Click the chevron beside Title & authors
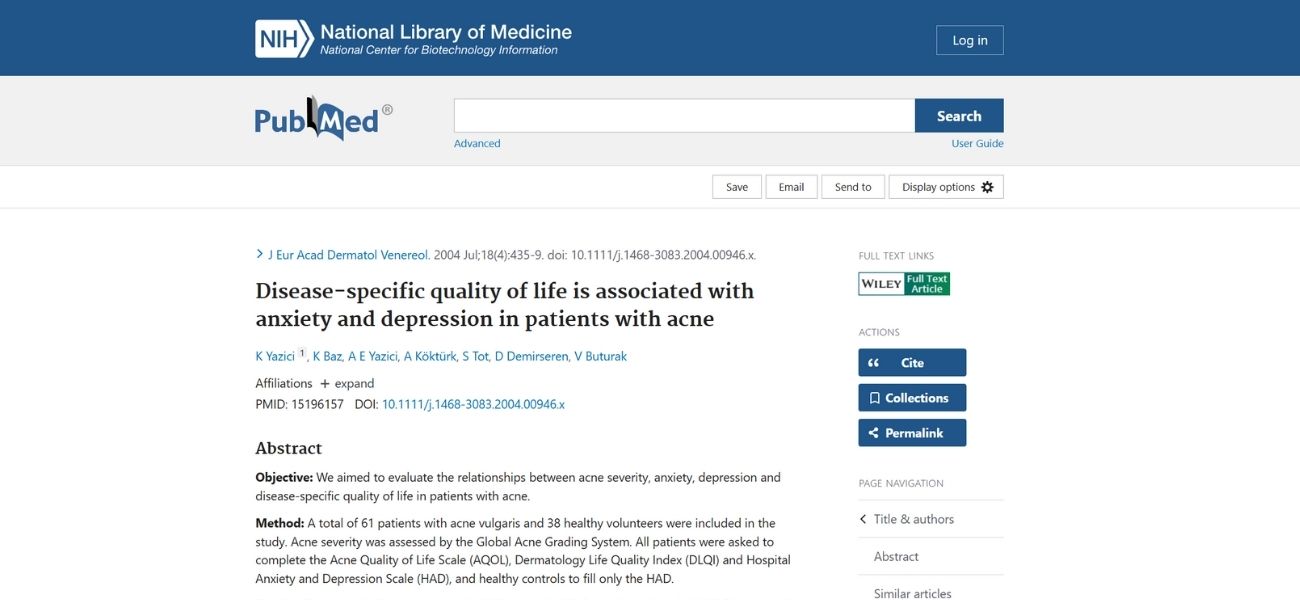Screen dimensions: 1300x600 tap(862, 518)
